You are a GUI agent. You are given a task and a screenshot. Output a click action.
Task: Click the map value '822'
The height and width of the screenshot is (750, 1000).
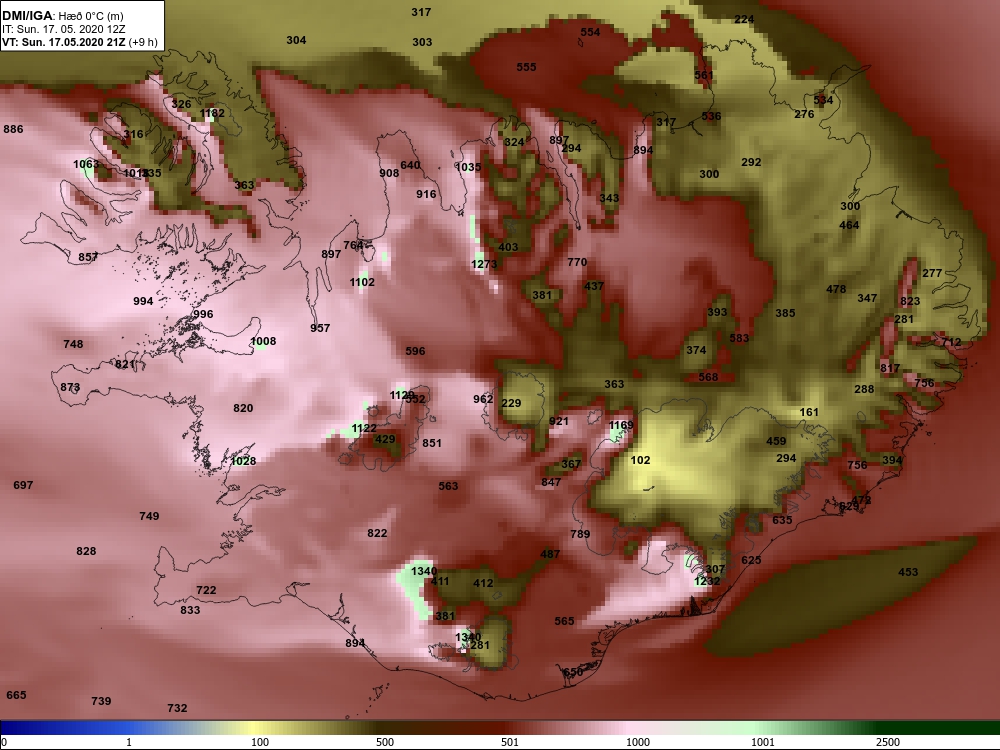[x=377, y=533]
